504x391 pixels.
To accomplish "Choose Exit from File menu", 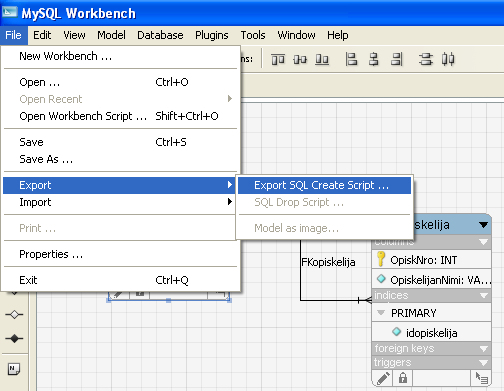I will click(x=119, y=280).
